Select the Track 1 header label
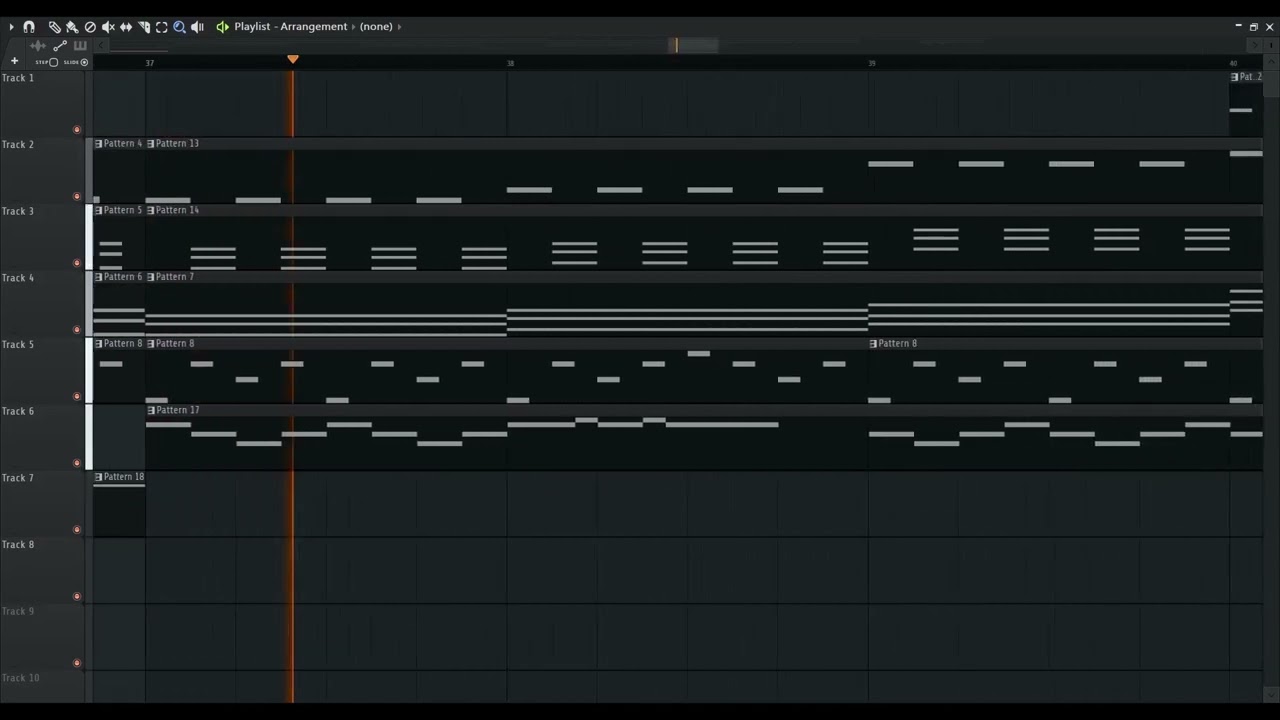This screenshot has width=1280, height=720. (x=18, y=78)
